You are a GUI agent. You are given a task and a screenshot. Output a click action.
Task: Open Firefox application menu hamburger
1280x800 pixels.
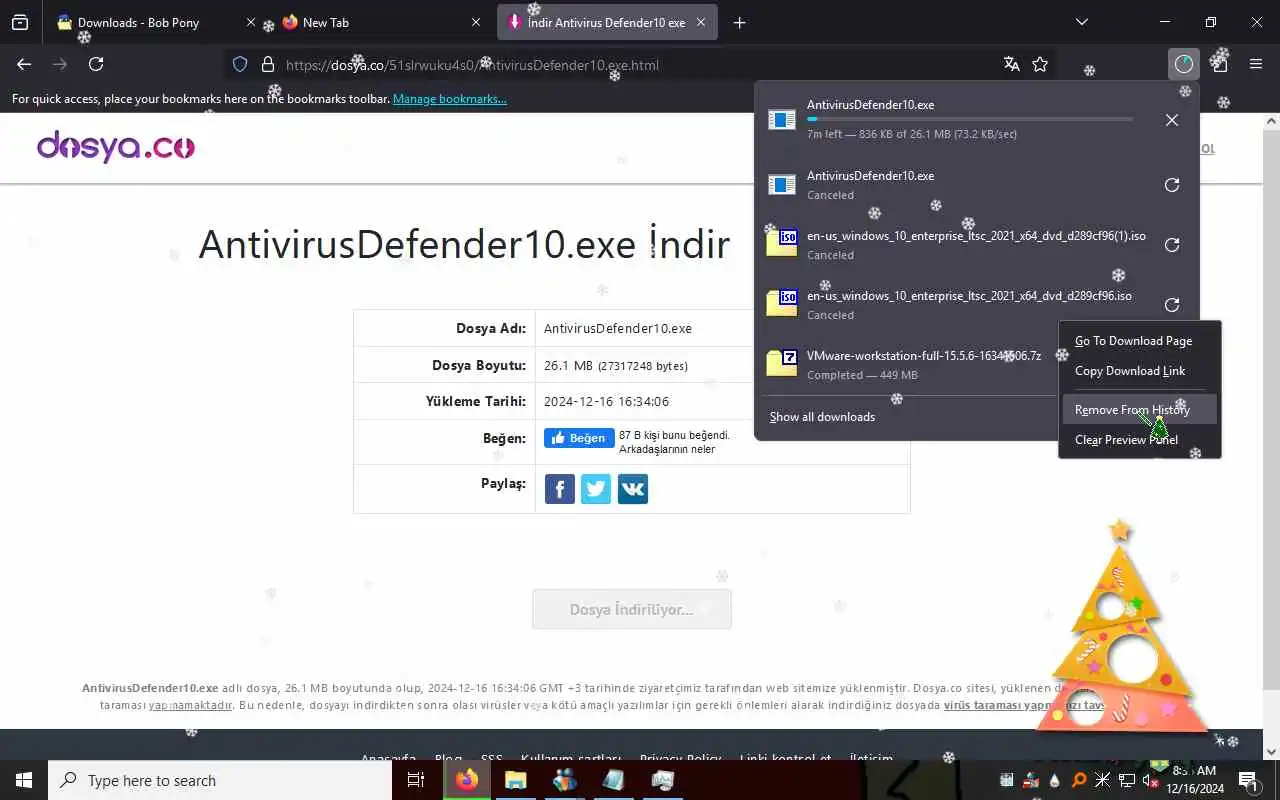pyautogui.click(x=1256, y=64)
